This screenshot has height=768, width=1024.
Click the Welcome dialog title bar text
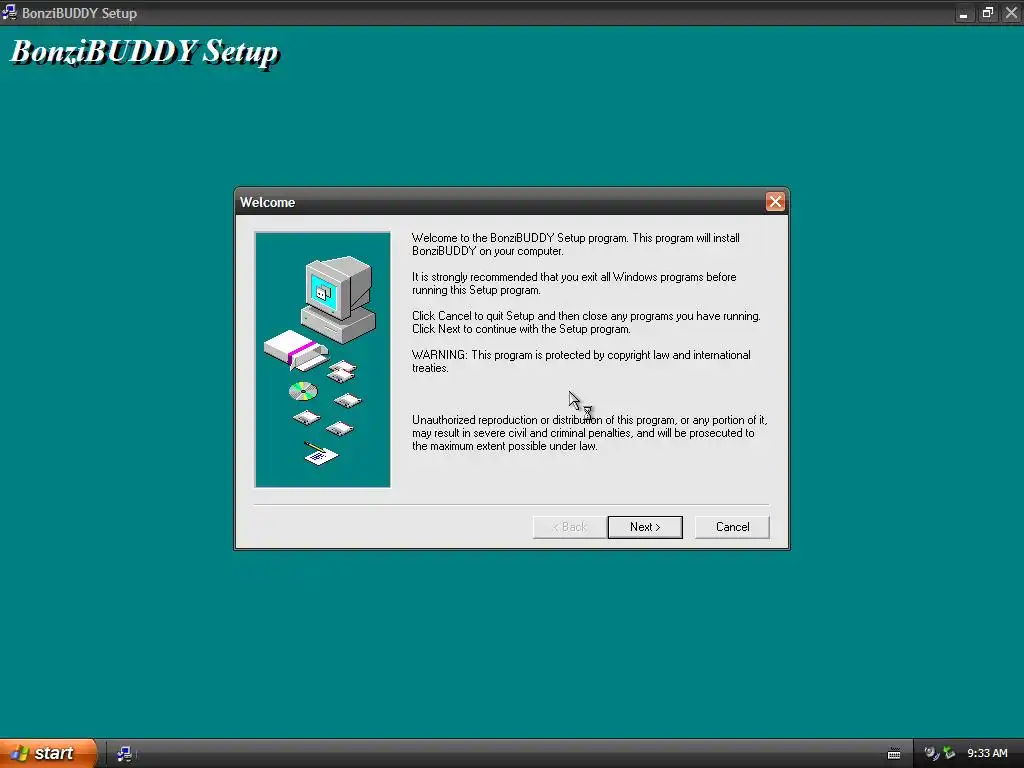pyautogui.click(x=267, y=202)
